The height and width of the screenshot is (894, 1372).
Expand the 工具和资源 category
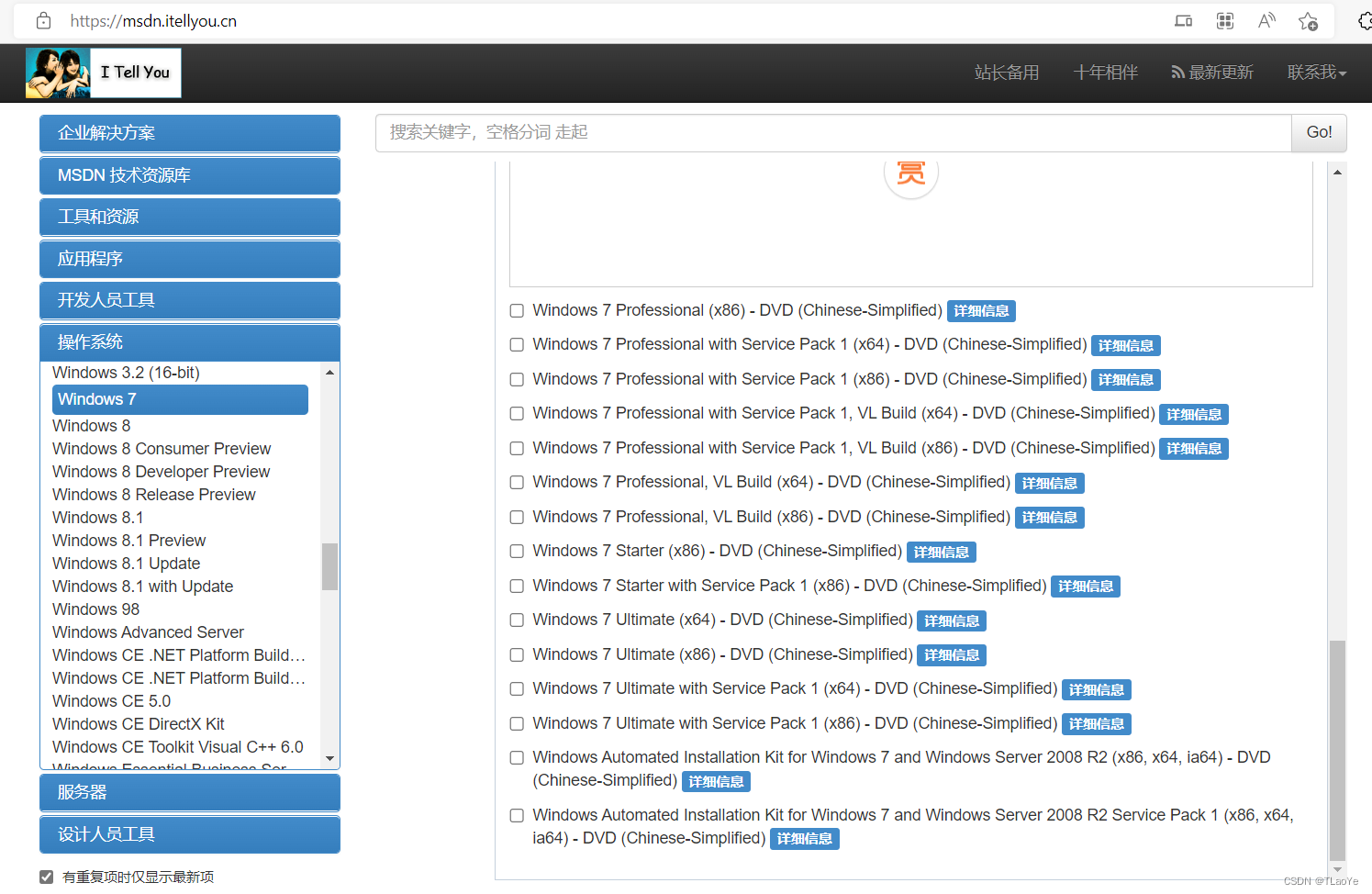point(190,217)
